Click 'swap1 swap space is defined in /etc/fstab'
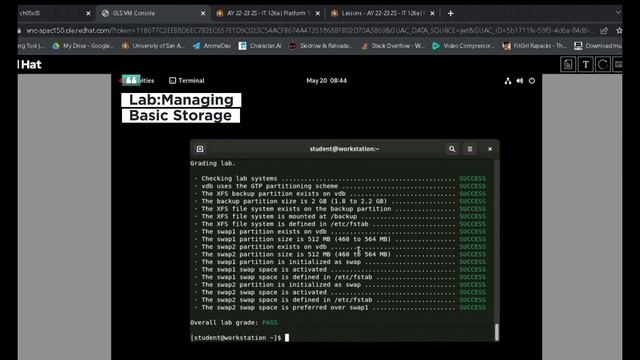640x360 pixels. click(287, 277)
